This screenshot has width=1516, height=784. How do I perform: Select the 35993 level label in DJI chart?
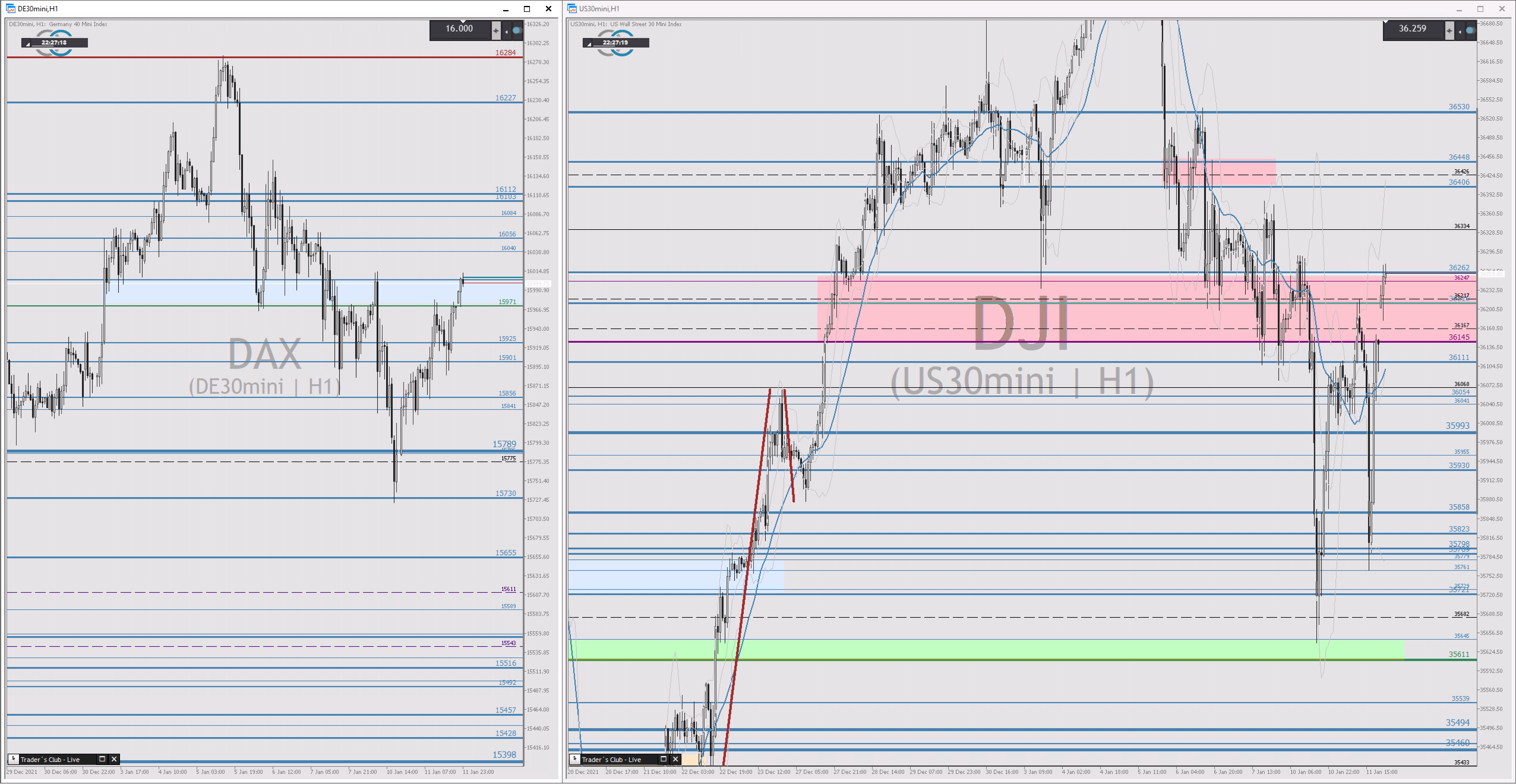(1458, 426)
